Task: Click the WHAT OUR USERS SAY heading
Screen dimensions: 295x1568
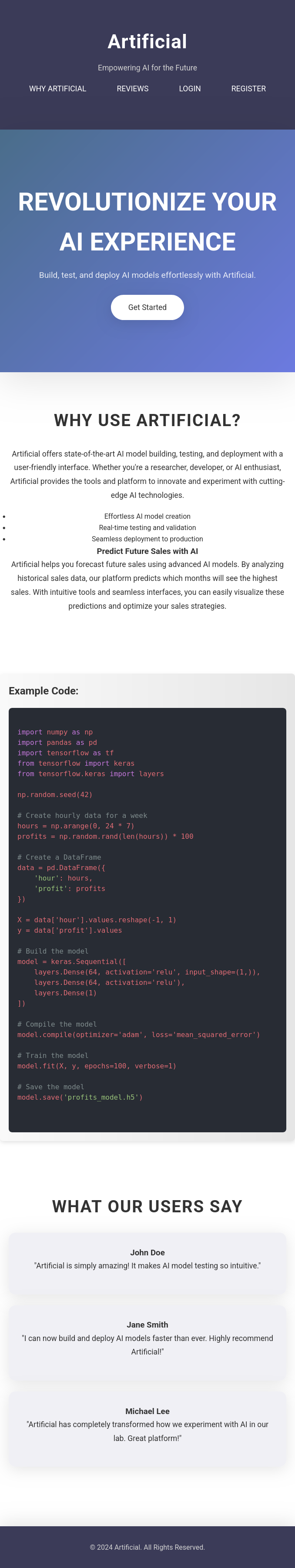Action: coord(147,1206)
